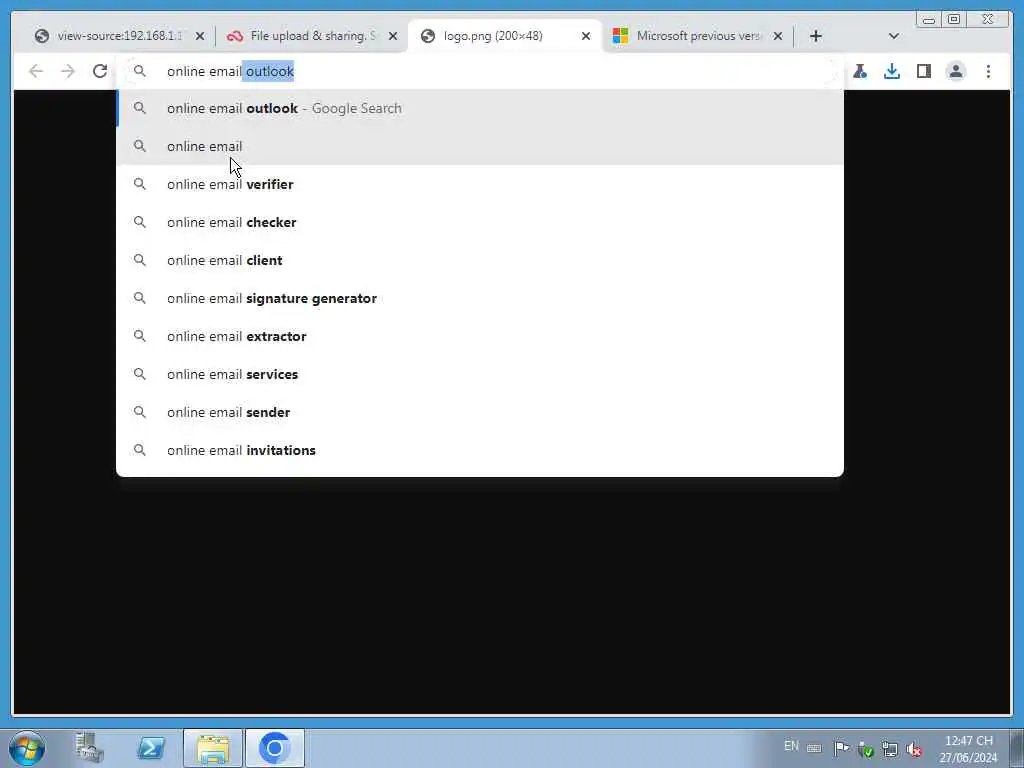The height and width of the screenshot is (768, 1024).
Task: Click the green-check security tray icon
Action: pyautogui.click(x=866, y=750)
